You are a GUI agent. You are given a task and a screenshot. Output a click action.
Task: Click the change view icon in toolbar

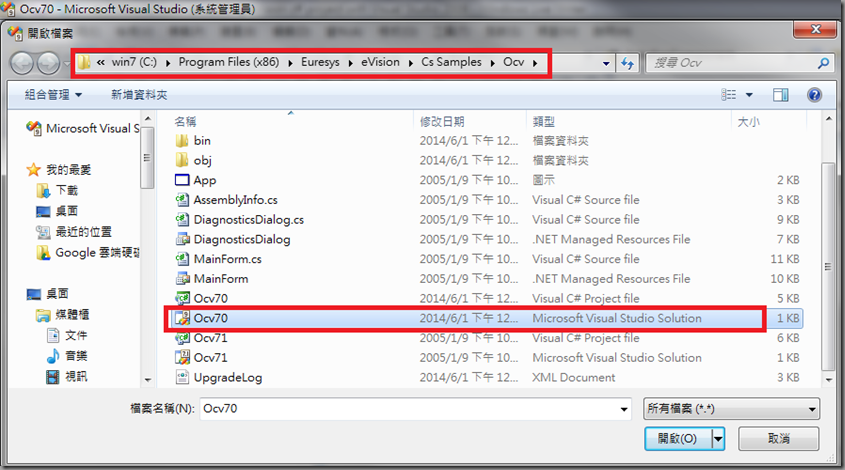click(729, 95)
